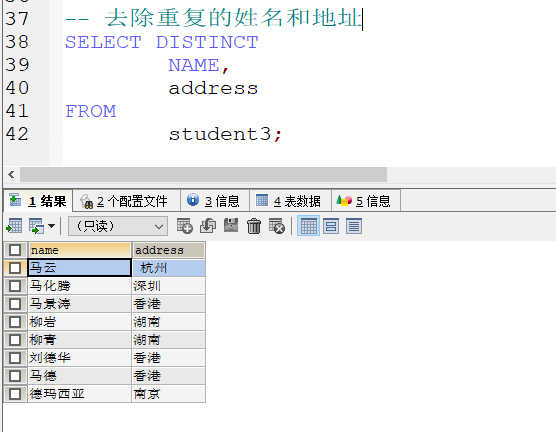Open the 1 结果 tab
The height and width of the screenshot is (432, 556).
(x=38, y=201)
